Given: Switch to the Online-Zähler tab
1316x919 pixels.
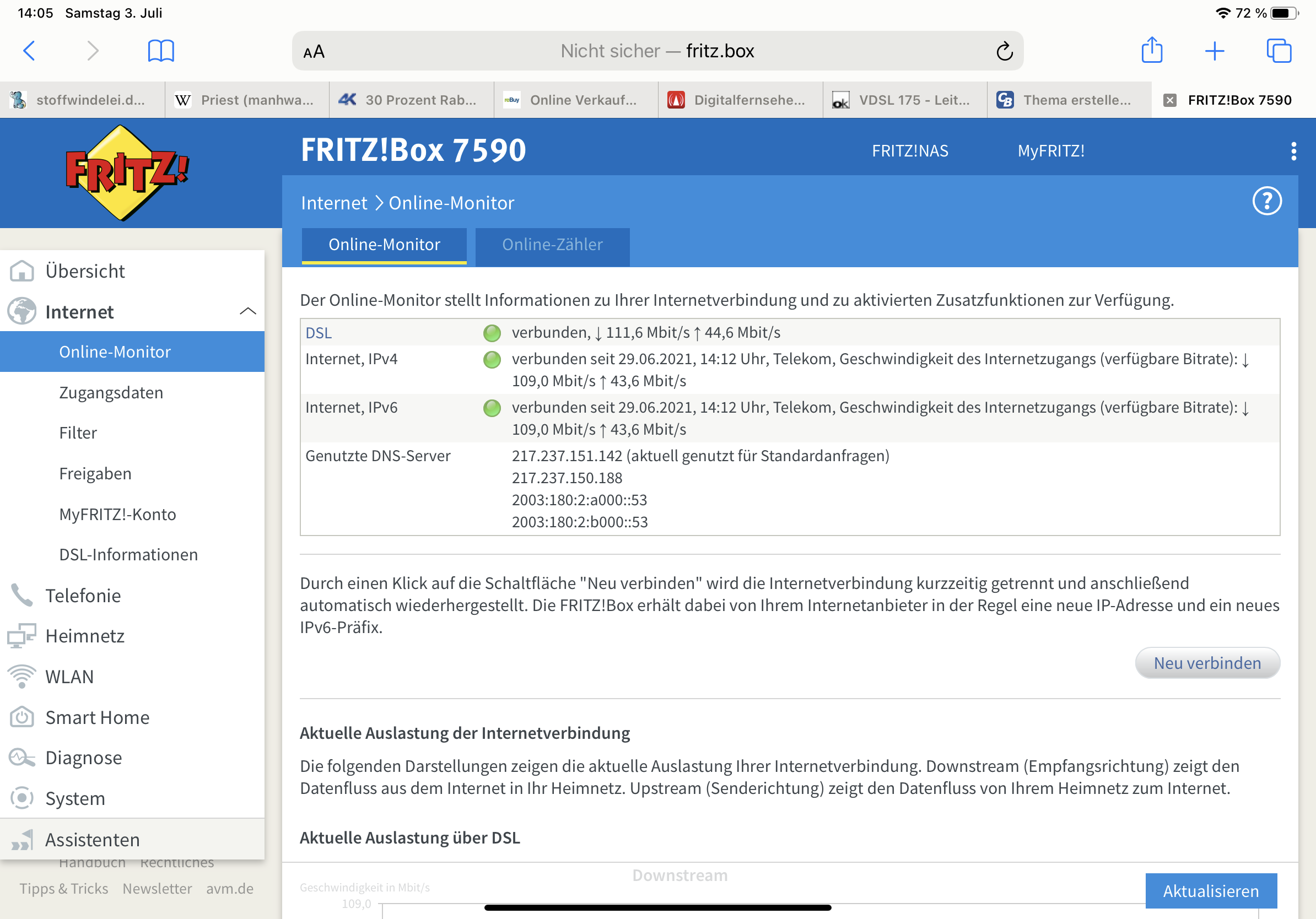Looking at the screenshot, I should (552, 245).
